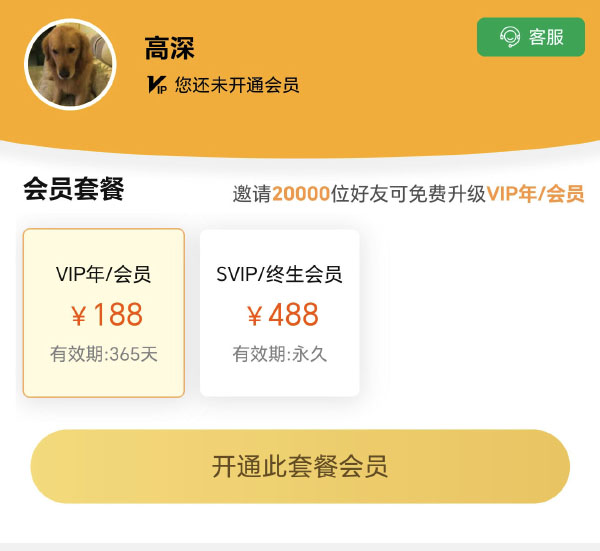
Task: Click the ¥188 price
Action: coord(107,315)
